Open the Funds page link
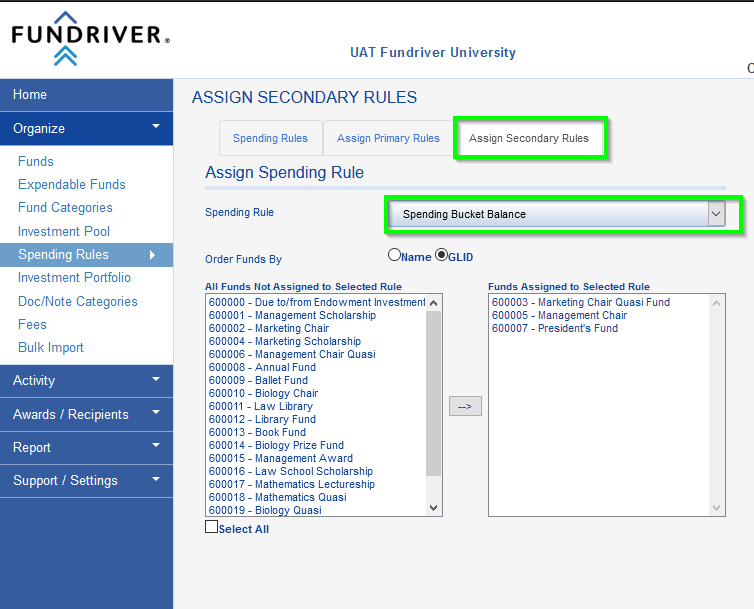The image size is (754, 609). (x=36, y=161)
